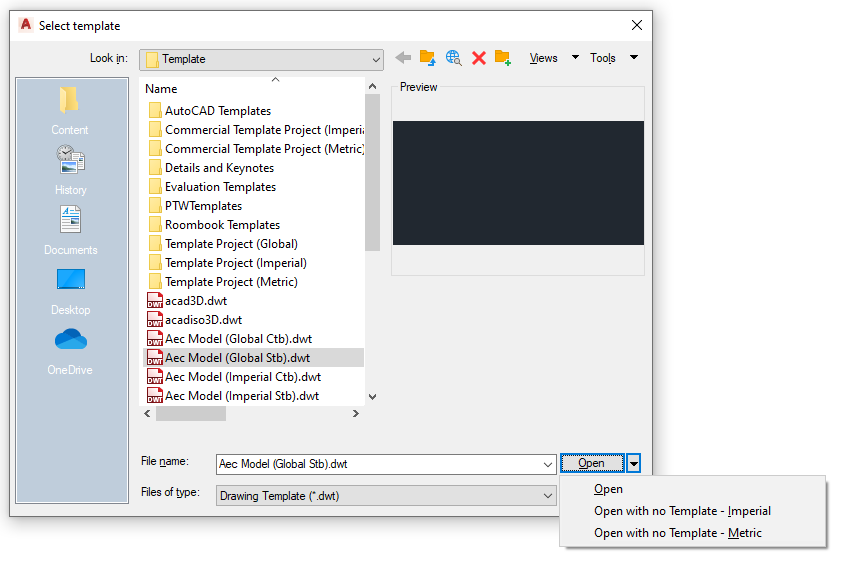This screenshot has height=561, width=847.
Task: Click the horizontal scrollbar thumb
Action: coord(191,414)
